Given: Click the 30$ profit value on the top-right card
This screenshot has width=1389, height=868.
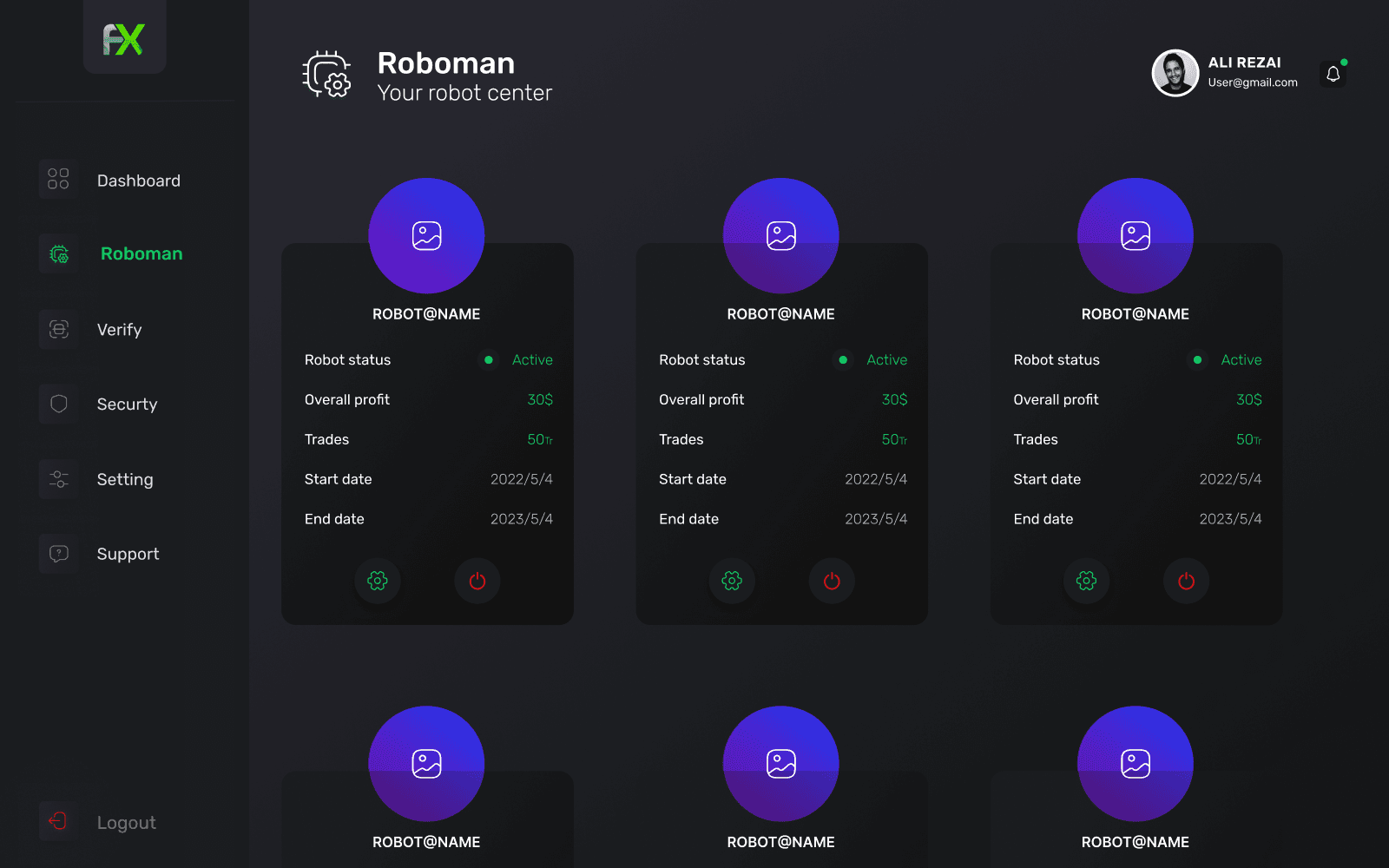Looking at the screenshot, I should point(1249,399).
